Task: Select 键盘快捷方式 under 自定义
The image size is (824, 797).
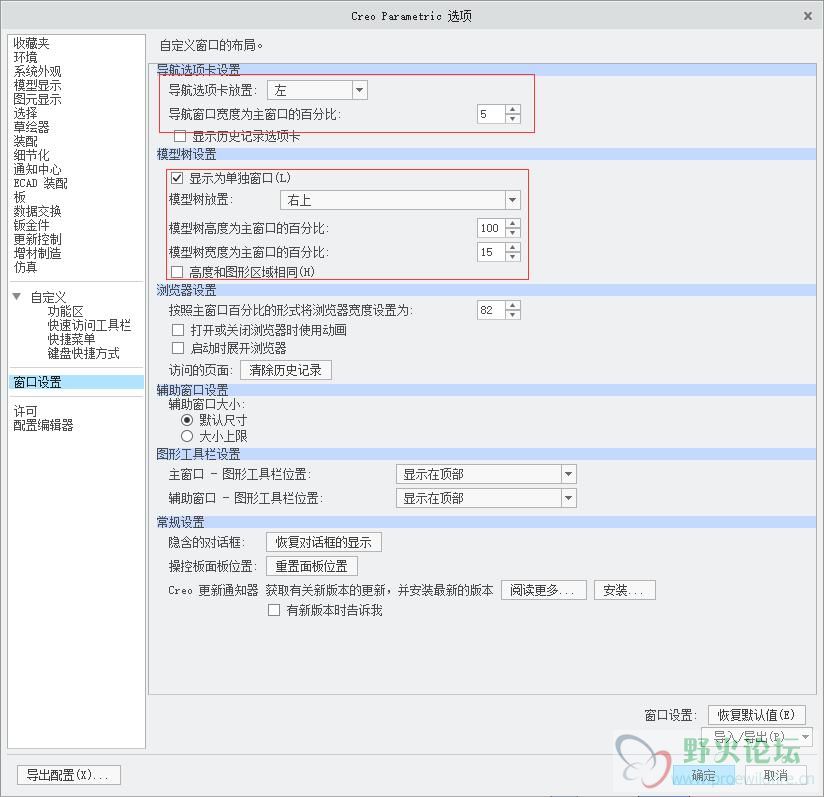Action: [x=83, y=353]
